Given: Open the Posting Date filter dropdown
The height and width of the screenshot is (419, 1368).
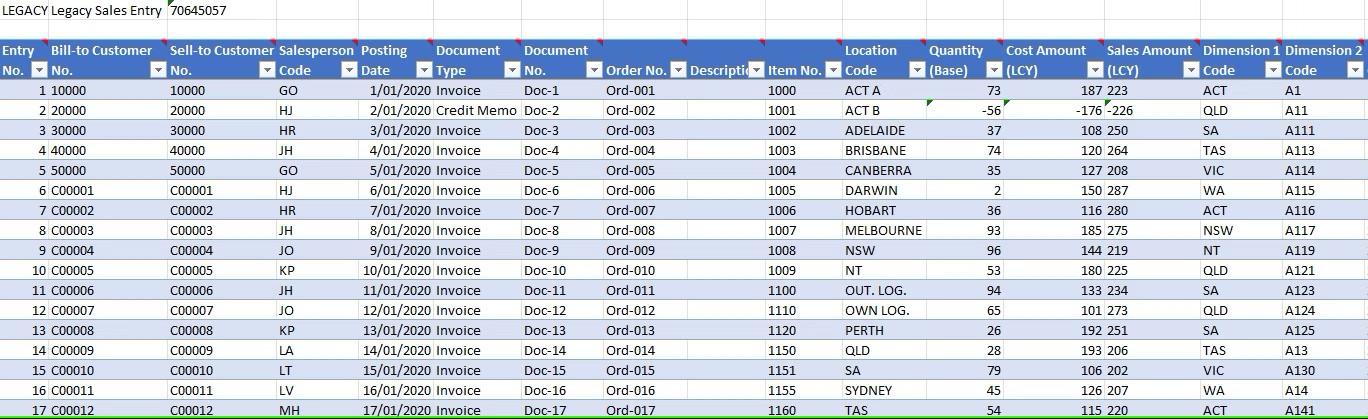Looking at the screenshot, I should pyautogui.click(x=424, y=70).
